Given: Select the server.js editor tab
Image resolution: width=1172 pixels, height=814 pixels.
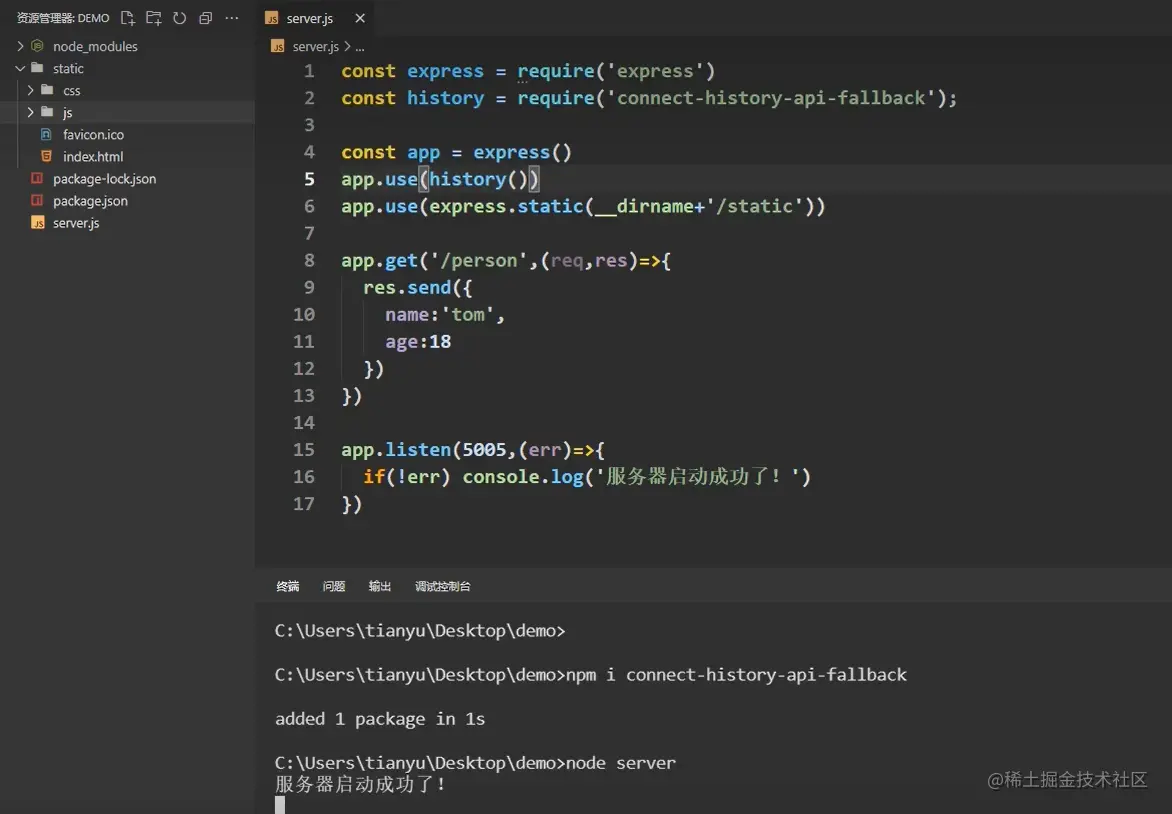Looking at the screenshot, I should (x=315, y=18).
